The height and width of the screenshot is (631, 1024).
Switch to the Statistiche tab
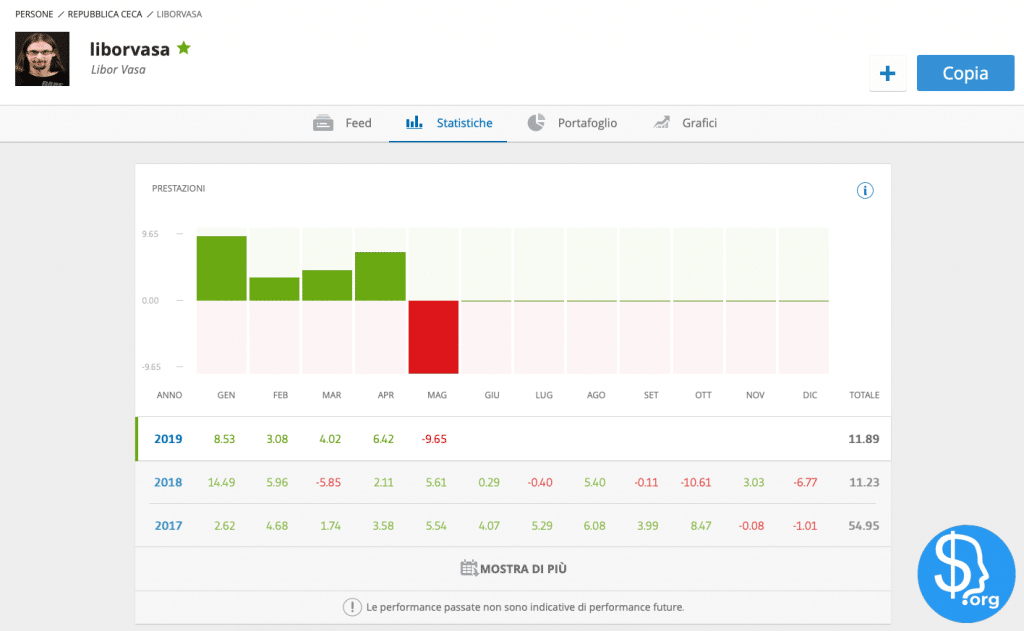coord(448,123)
